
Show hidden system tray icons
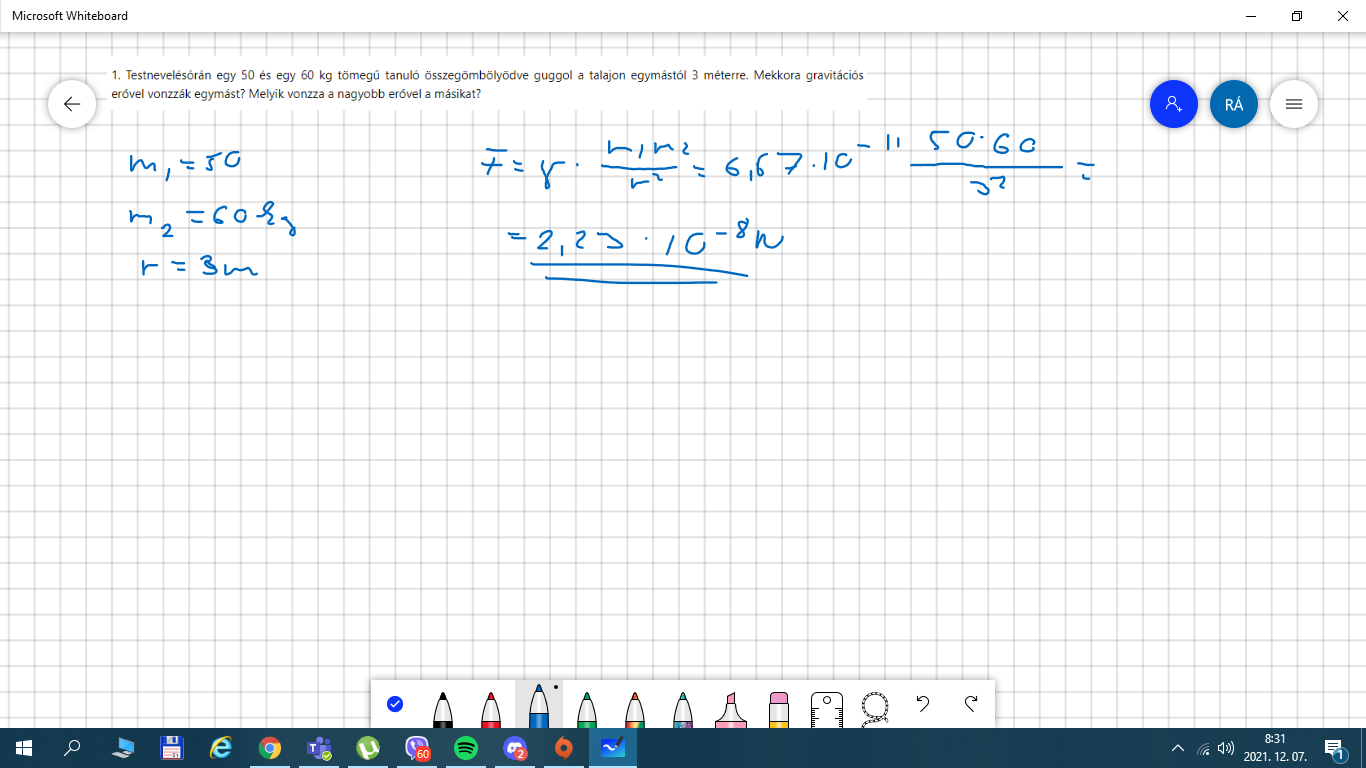click(1178, 748)
